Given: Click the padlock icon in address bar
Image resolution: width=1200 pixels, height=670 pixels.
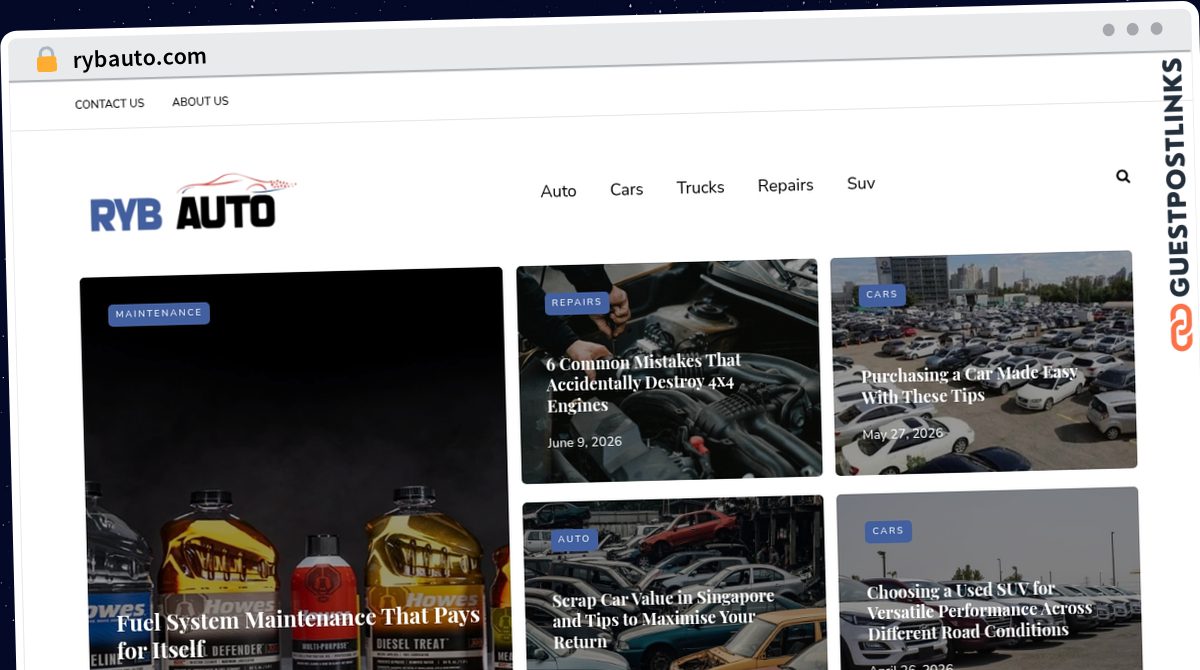Looking at the screenshot, I should pos(47,60).
